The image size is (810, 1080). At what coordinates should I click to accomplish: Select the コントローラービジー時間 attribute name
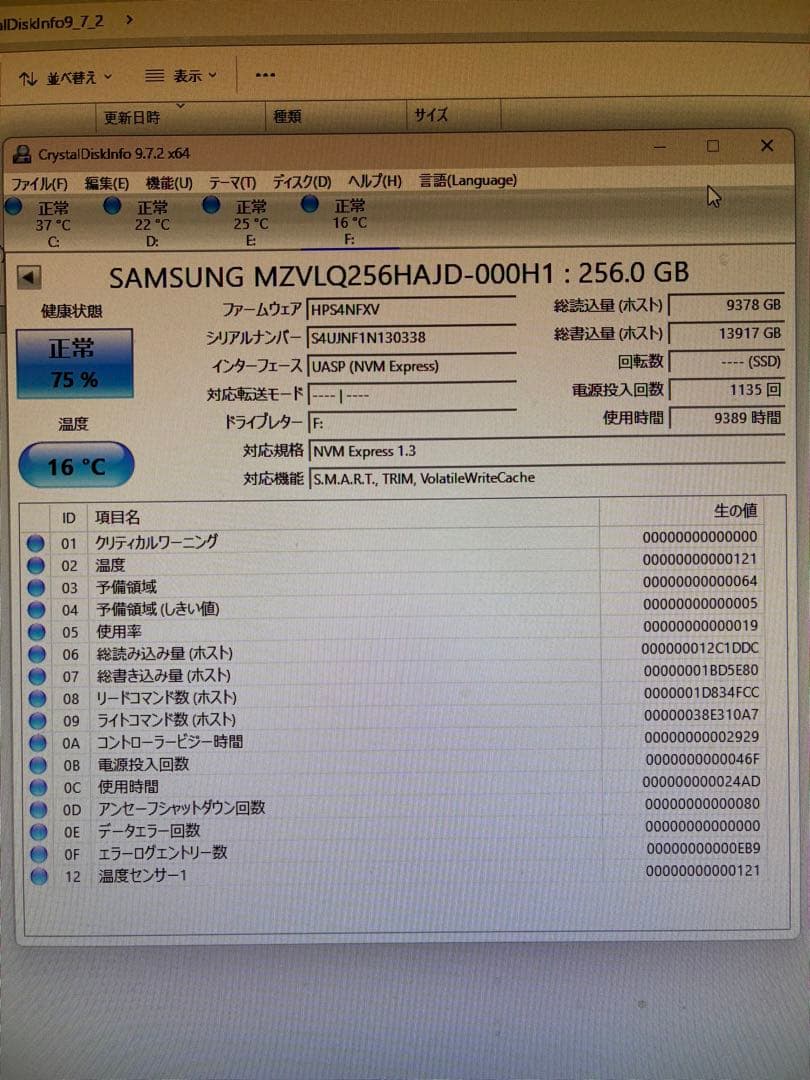click(169, 742)
